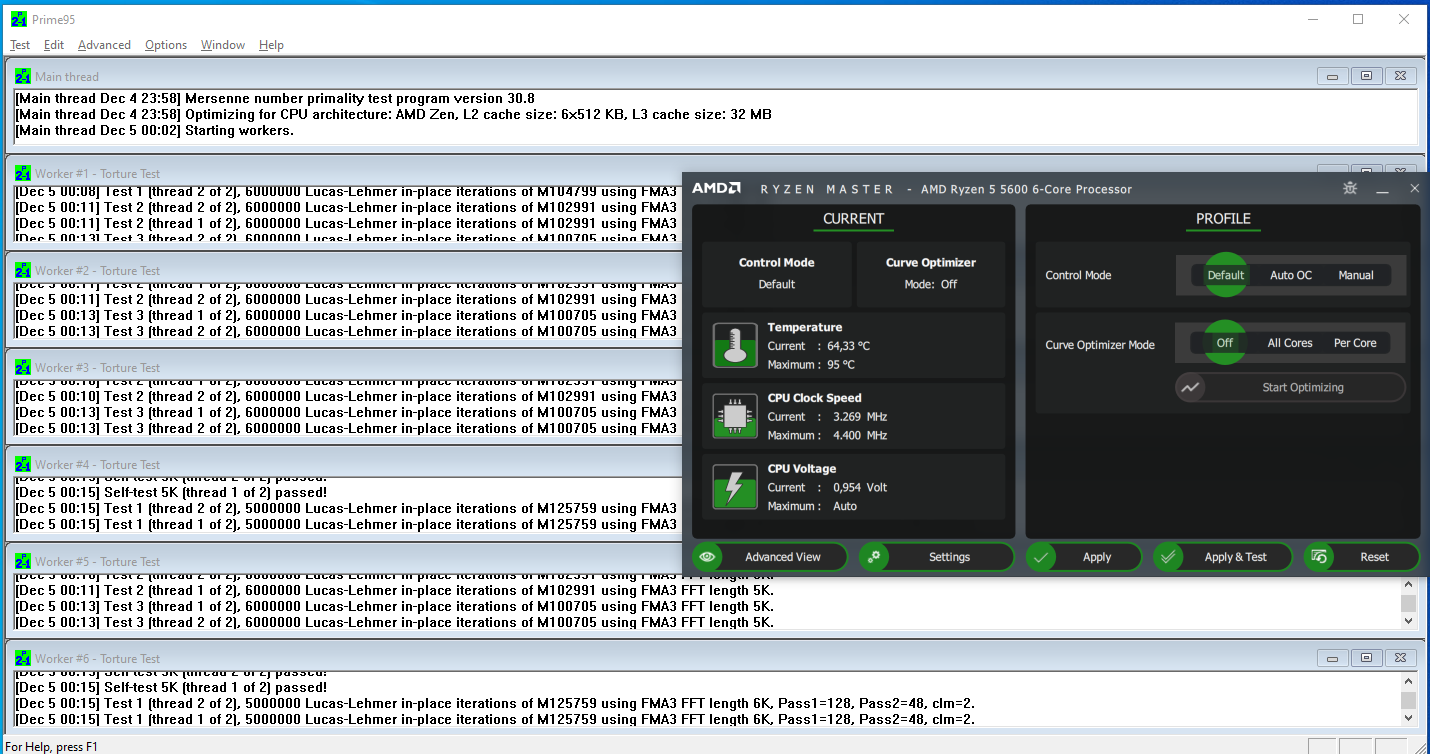1430x754 pixels.
Task: Close the Main thread child window
Action: (1401, 76)
